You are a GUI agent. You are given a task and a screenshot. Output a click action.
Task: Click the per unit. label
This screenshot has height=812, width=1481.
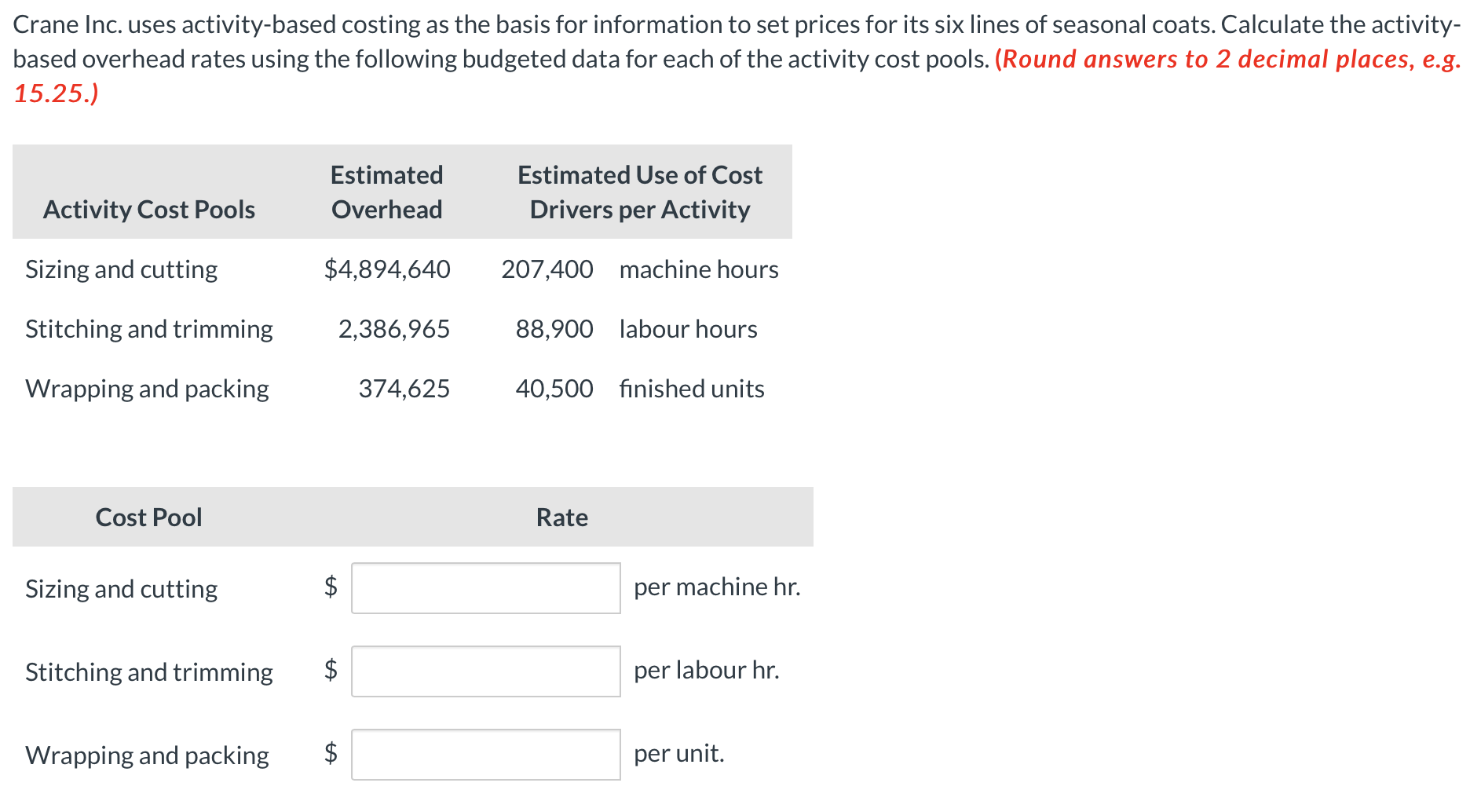coord(679,753)
